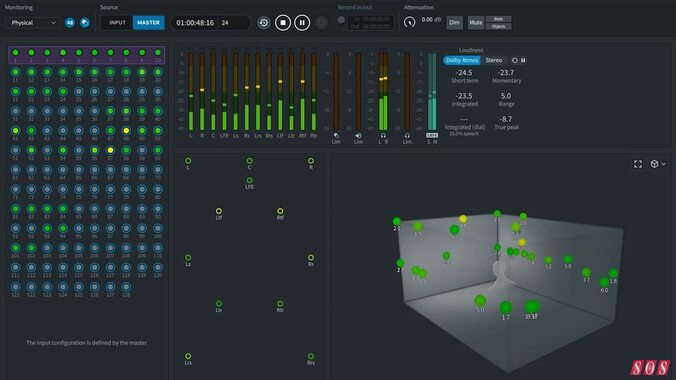The image size is (676, 380).
Task: Click the Ls speaker marker in the layout
Action: pyautogui.click(x=188, y=258)
